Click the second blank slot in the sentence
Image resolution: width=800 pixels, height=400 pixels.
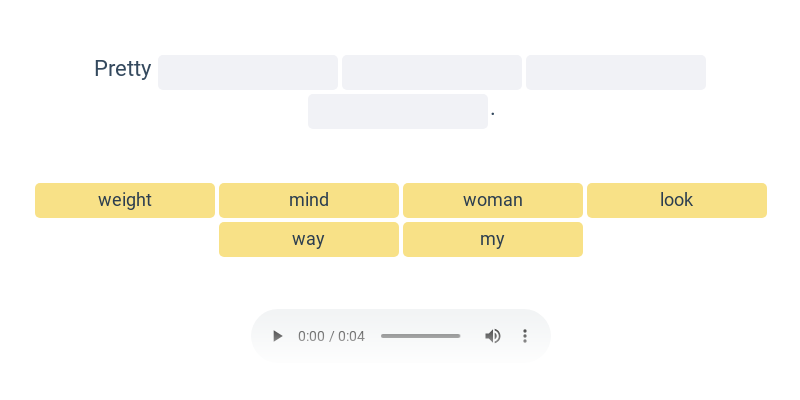pos(432,72)
